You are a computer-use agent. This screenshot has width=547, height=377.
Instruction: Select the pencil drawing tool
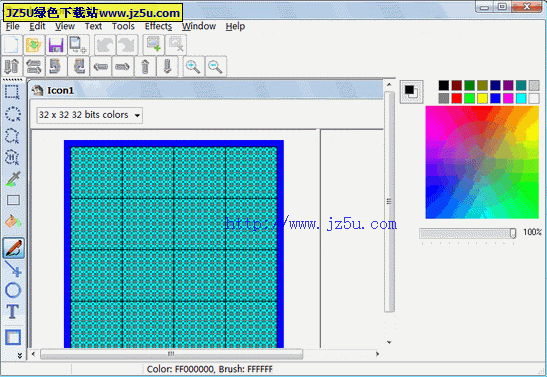14,248
